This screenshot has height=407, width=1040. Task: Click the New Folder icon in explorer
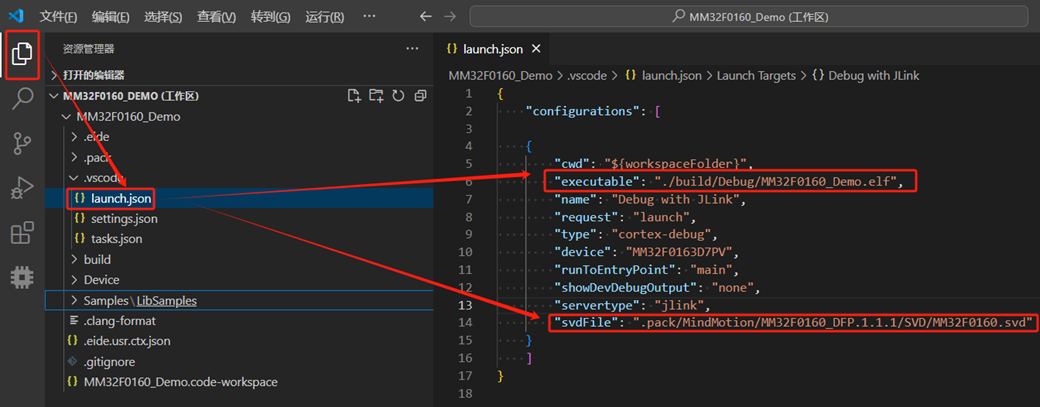(x=376, y=96)
